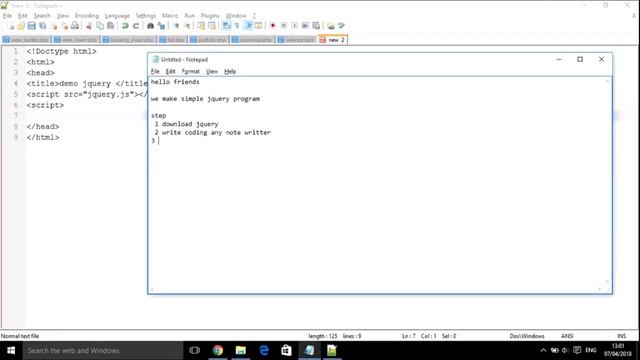
Task: Open File menu in Untitled Notepad
Action: click(155, 71)
